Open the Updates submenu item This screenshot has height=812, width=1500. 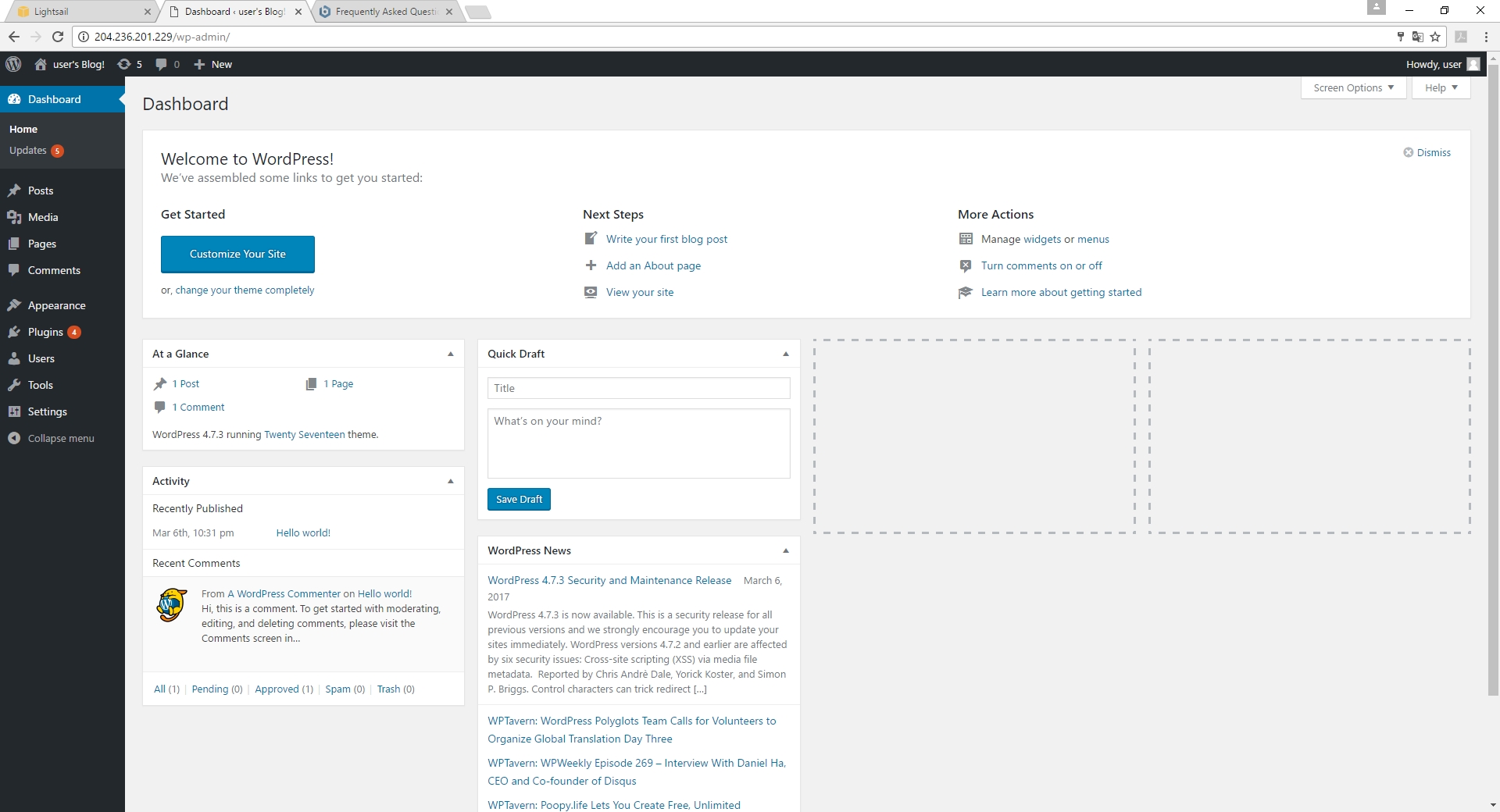pyautogui.click(x=36, y=151)
